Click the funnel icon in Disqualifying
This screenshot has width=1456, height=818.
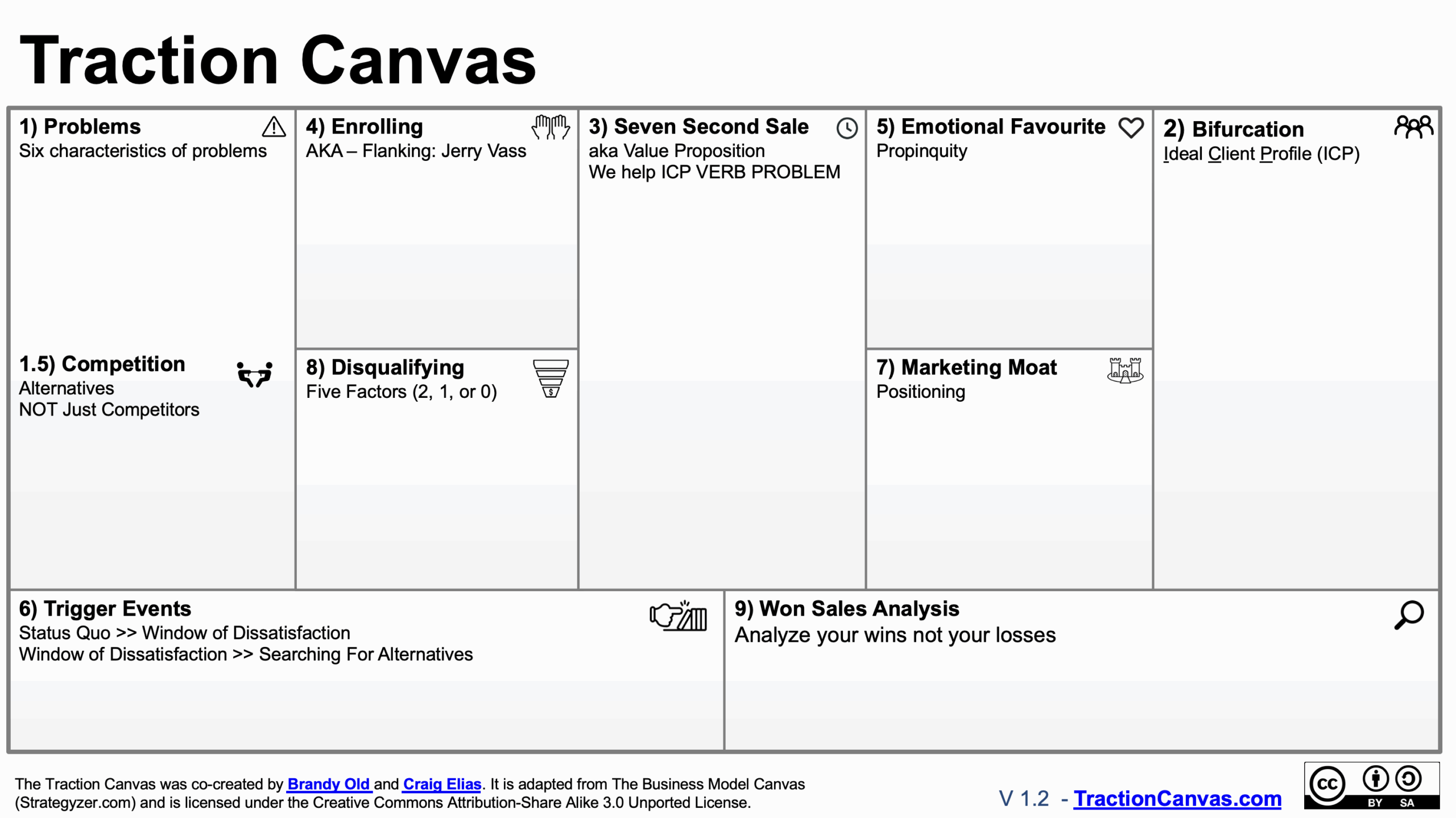tap(551, 379)
